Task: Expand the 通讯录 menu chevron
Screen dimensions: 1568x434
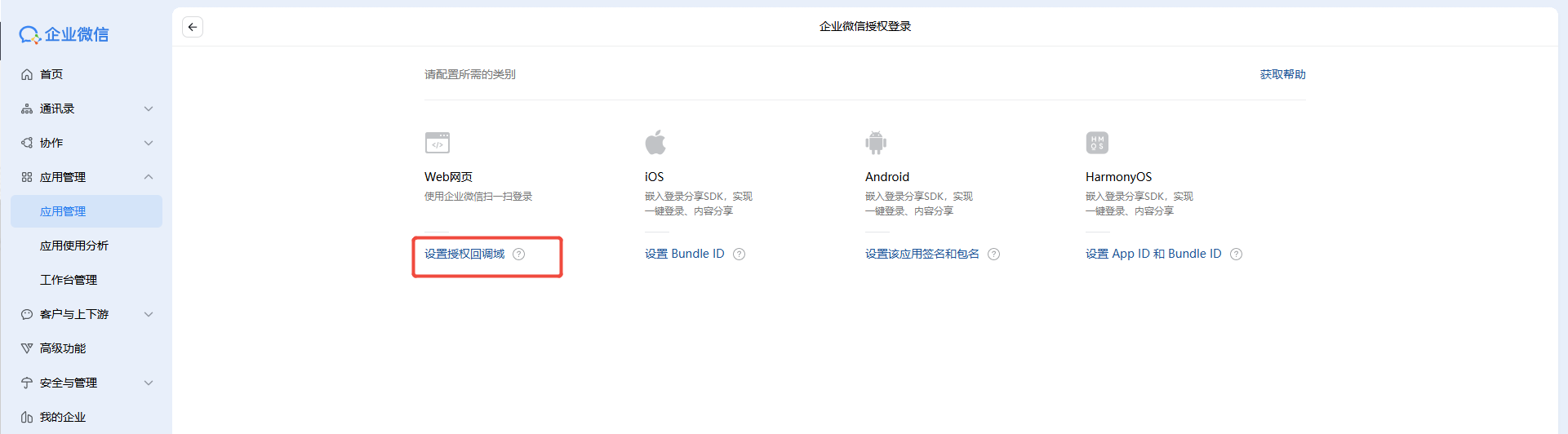Action: click(x=149, y=108)
